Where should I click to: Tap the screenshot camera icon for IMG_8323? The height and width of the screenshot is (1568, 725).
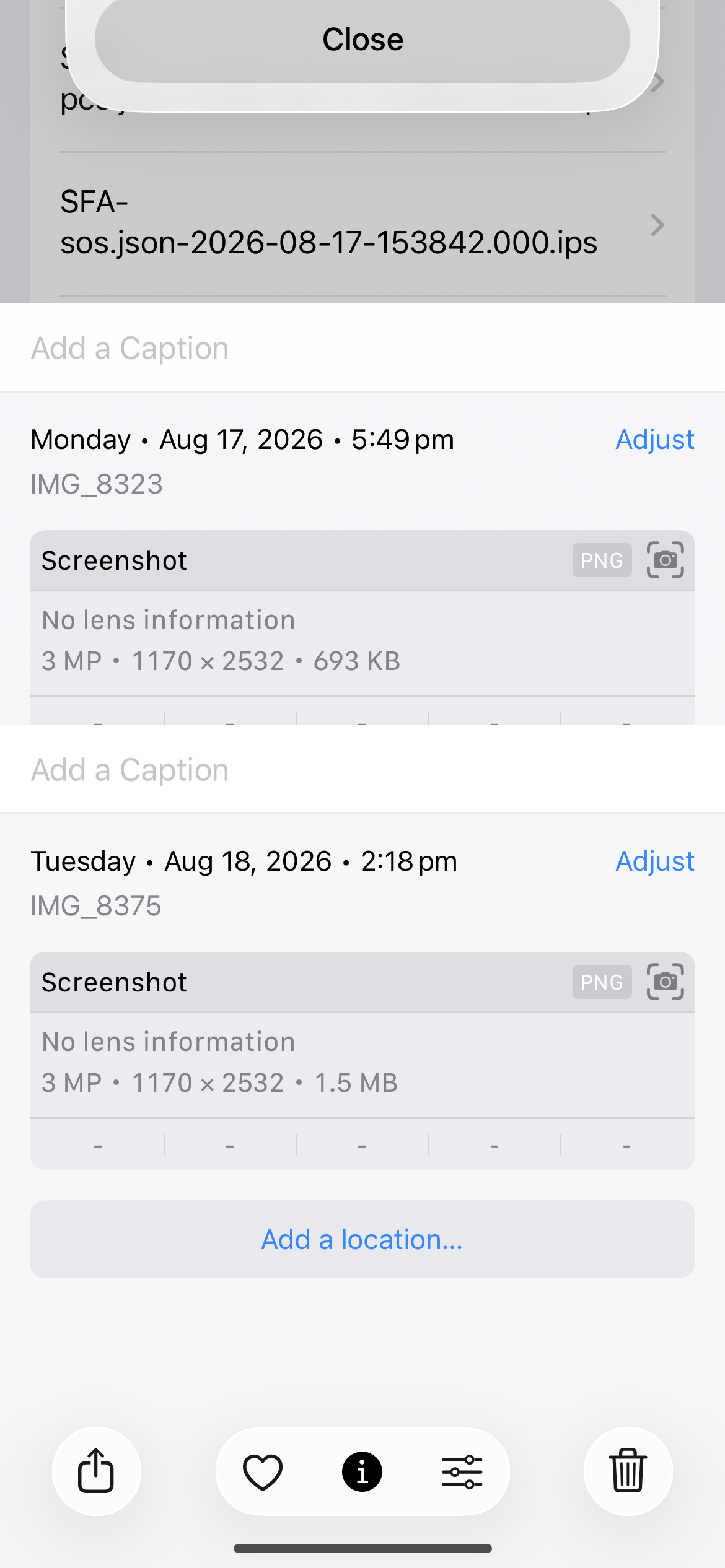[666, 560]
